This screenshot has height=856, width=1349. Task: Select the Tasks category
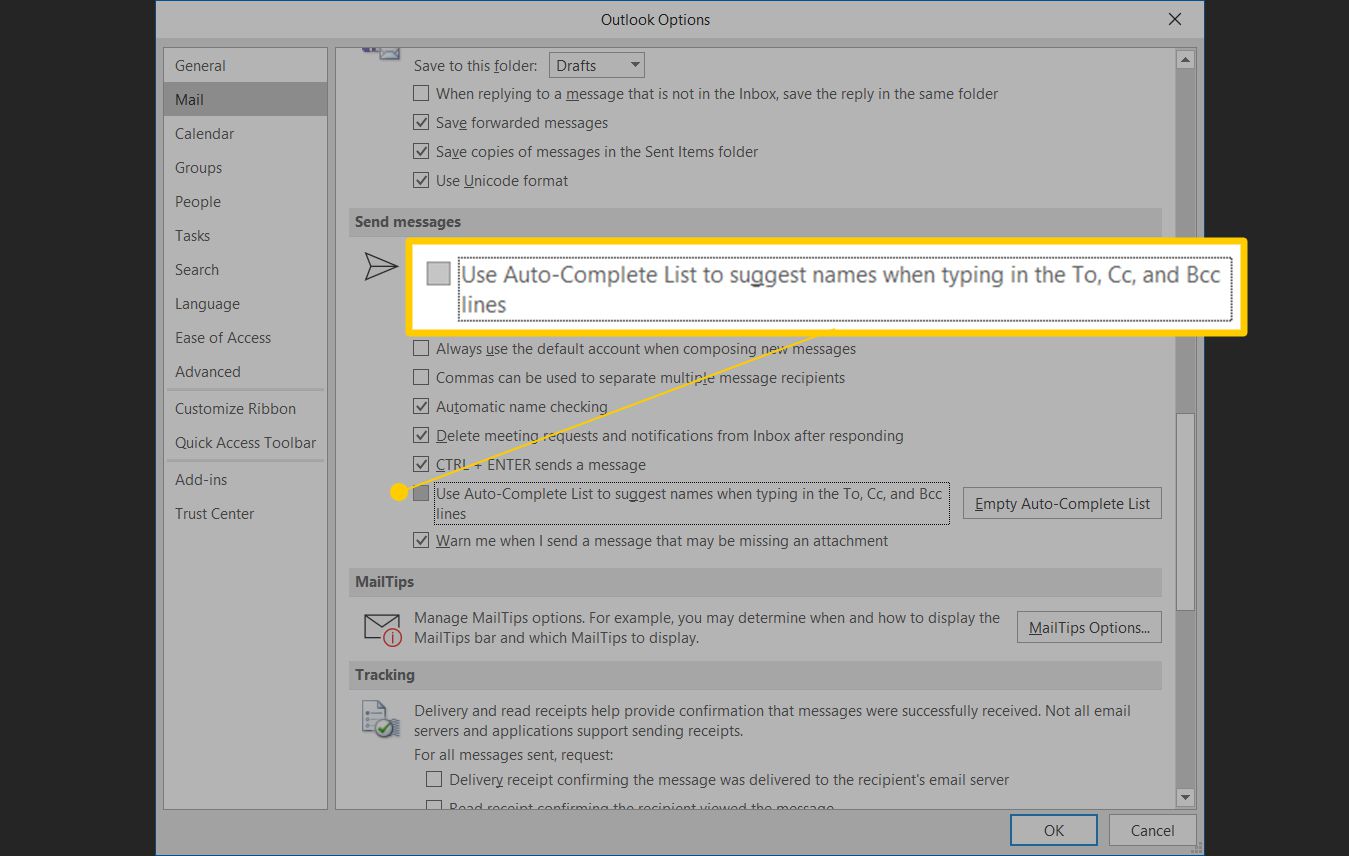click(x=245, y=236)
